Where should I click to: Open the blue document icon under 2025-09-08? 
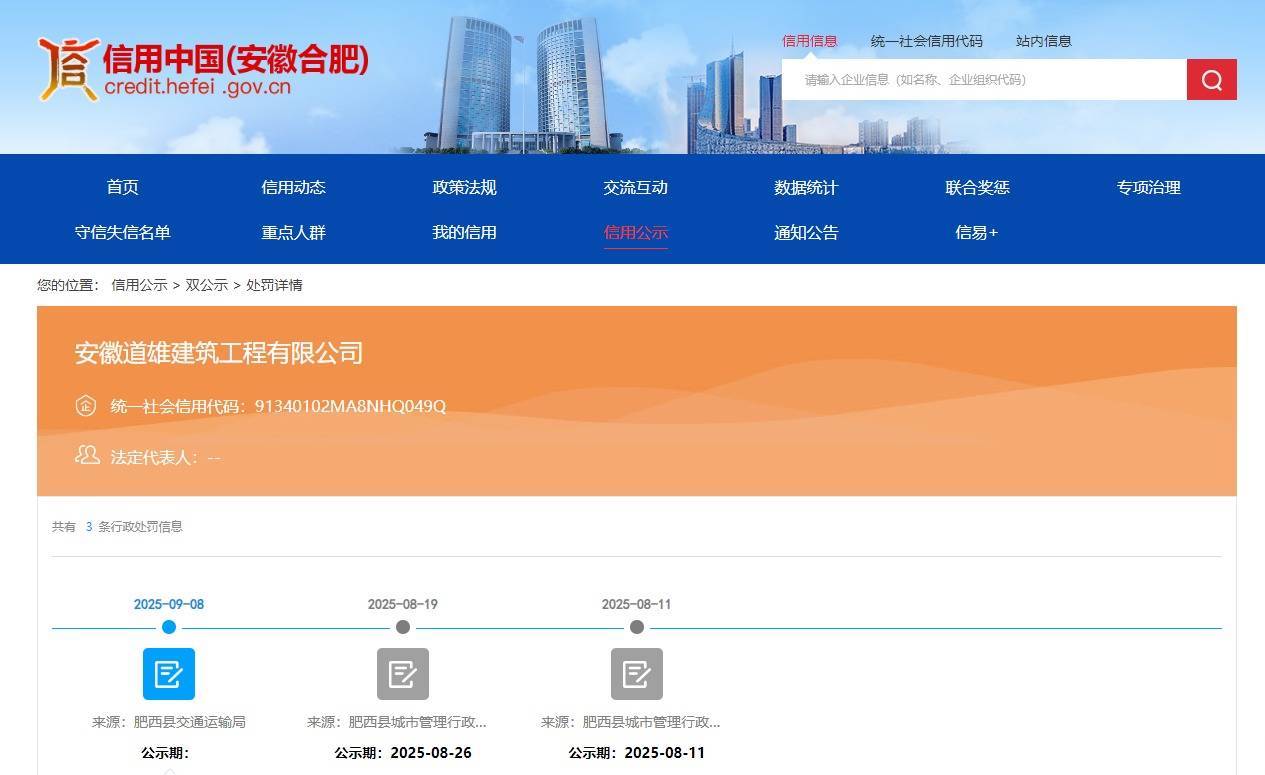tap(168, 673)
